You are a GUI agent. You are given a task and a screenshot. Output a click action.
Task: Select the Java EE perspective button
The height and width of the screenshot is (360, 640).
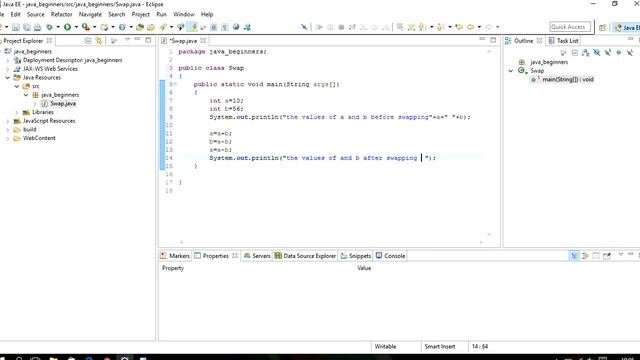coord(627,27)
